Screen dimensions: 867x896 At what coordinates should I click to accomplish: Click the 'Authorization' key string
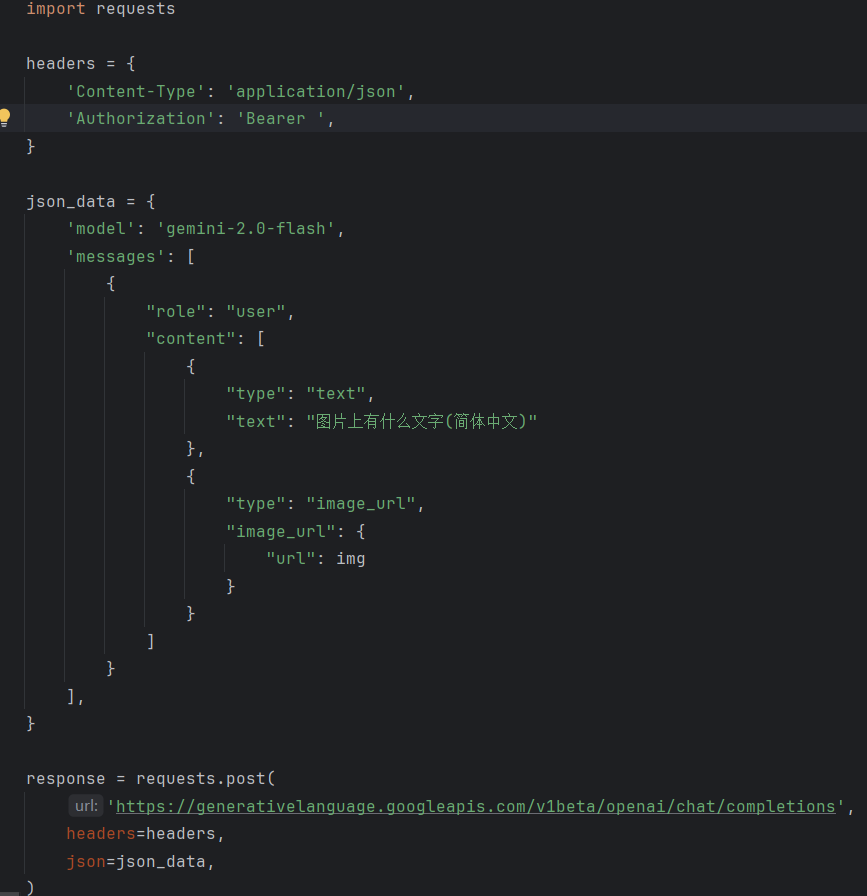(141, 119)
